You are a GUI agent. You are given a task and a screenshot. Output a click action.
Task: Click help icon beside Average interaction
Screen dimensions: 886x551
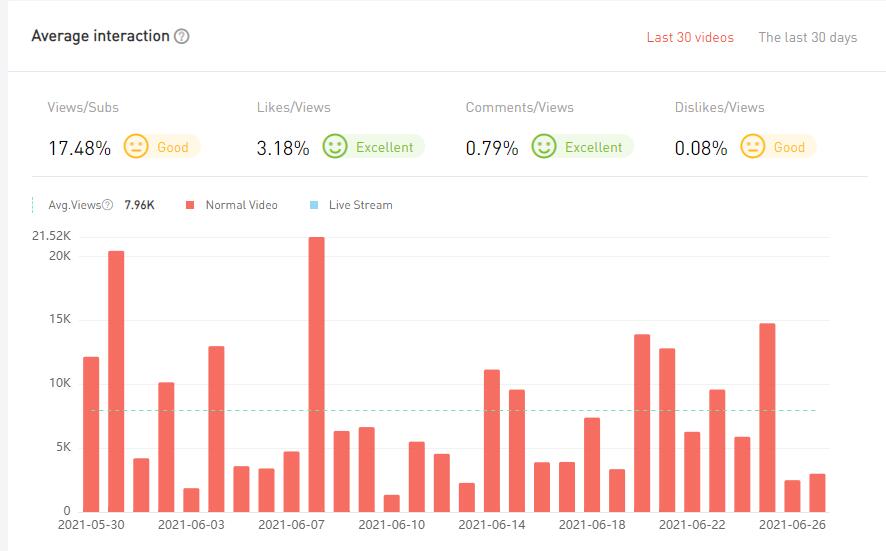[181, 37]
